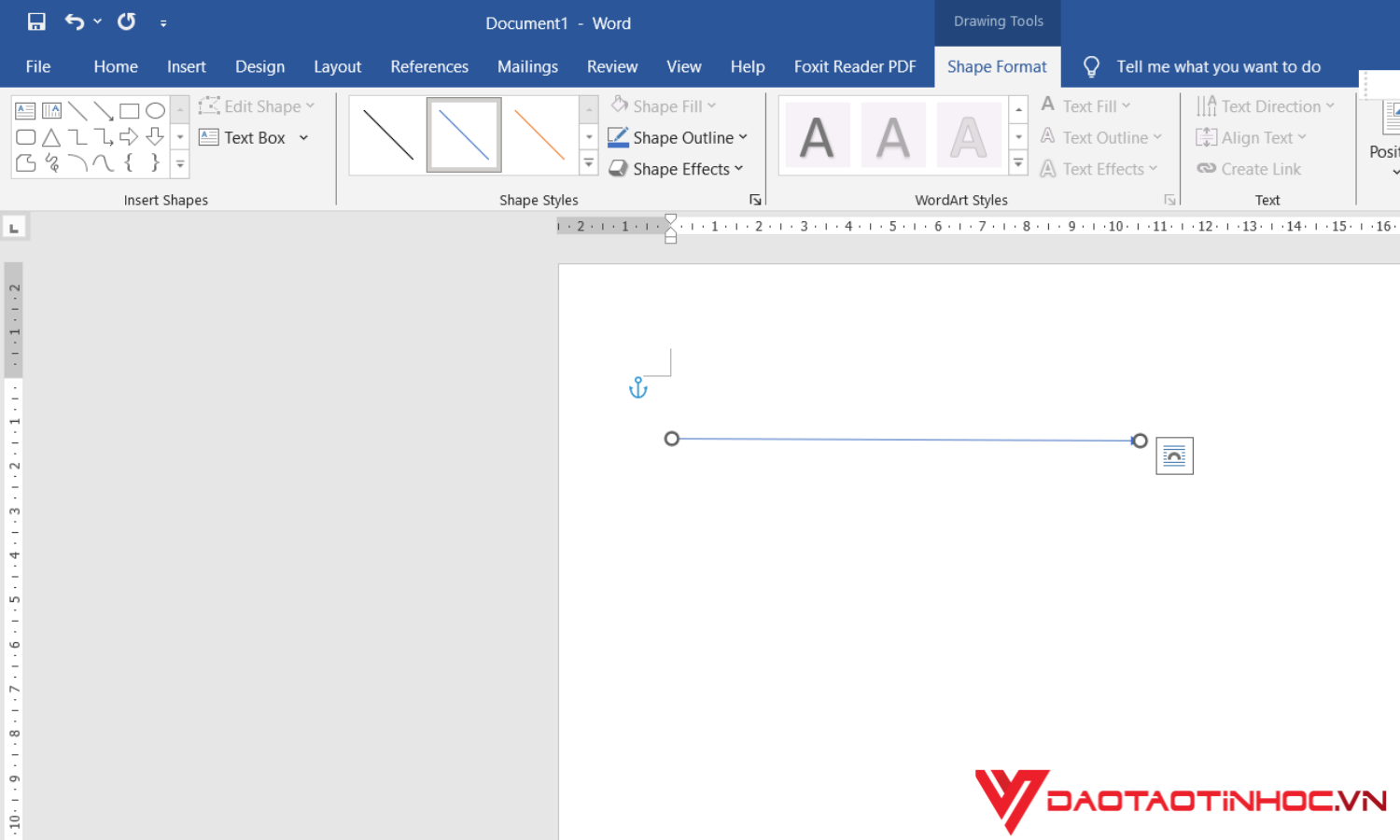Pick the elbow arrow connector shape

point(104,137)
